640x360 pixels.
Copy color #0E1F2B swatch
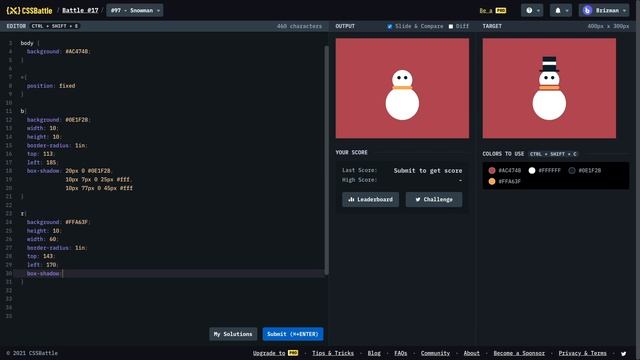point(572,171)
